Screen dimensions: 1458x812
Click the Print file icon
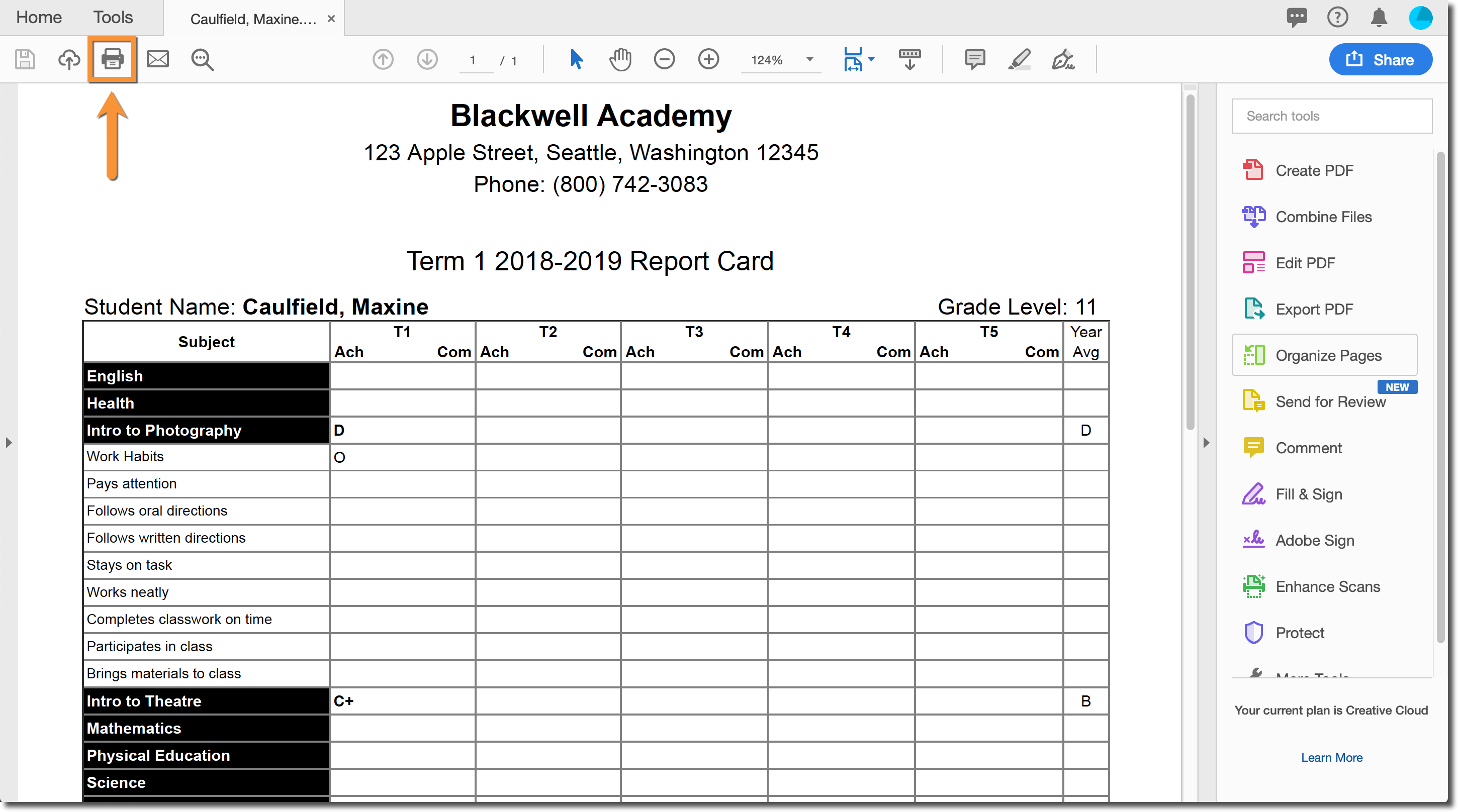112,59
